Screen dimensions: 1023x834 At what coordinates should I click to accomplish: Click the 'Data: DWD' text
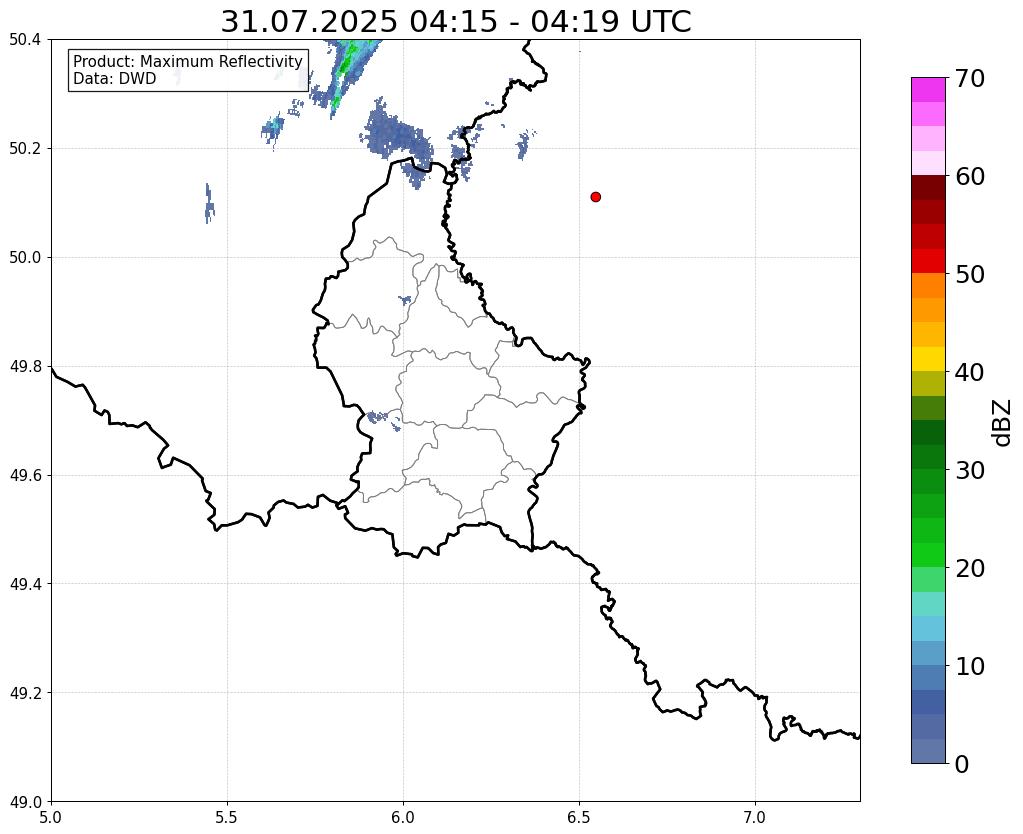click(115, 79)
